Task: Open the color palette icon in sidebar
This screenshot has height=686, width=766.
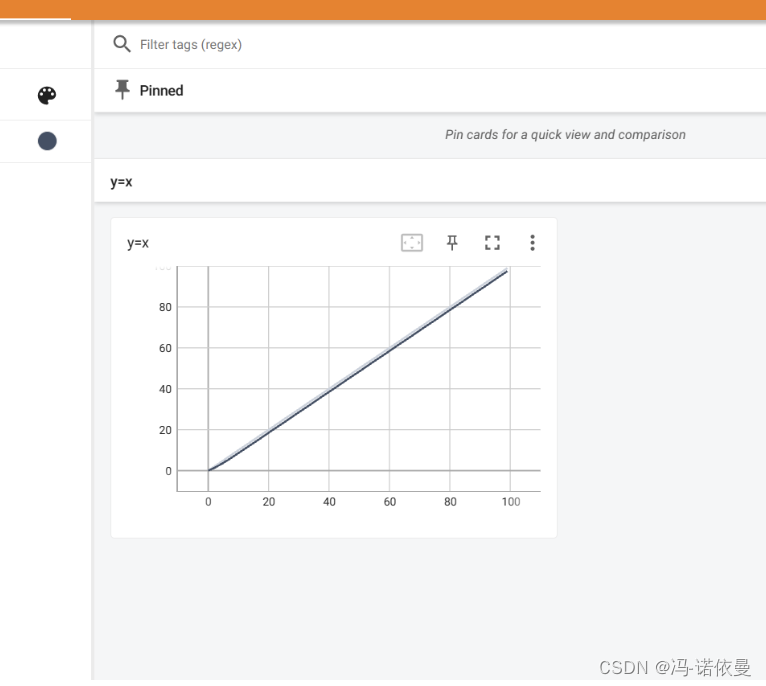Action: (x=47, y=95)
